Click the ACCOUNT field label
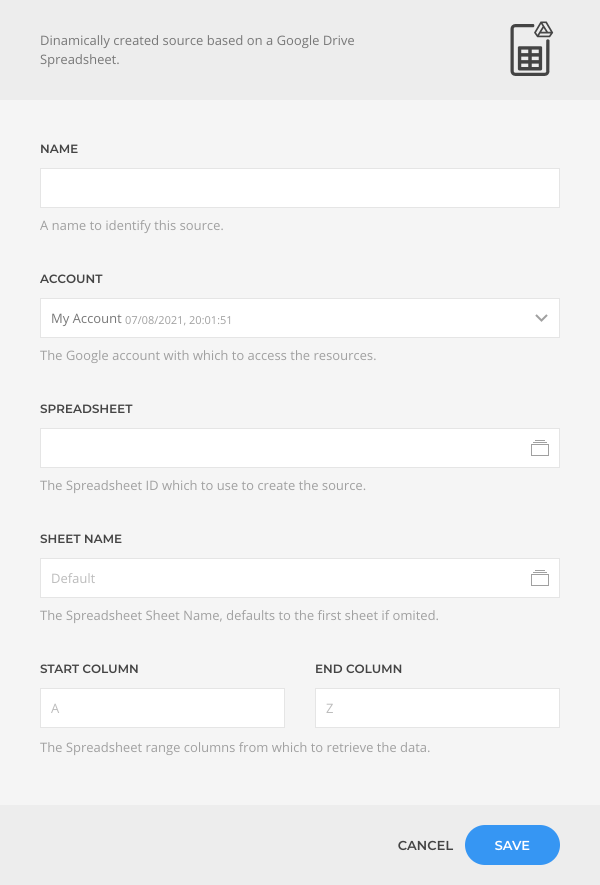The height and width of the screenshot is (885, 600). click(x=71, y=279)
